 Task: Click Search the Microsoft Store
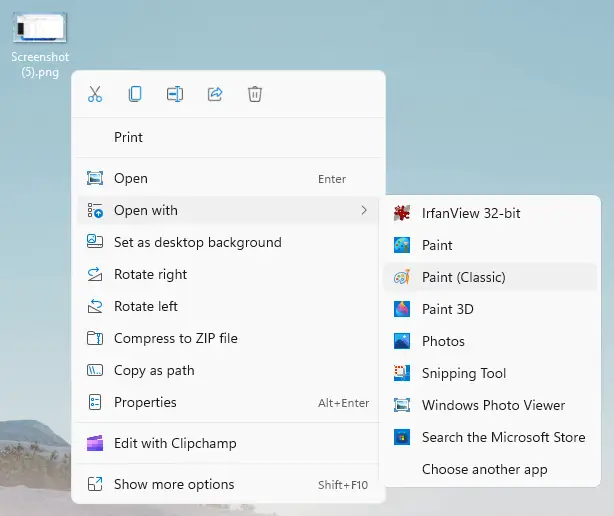491,437
